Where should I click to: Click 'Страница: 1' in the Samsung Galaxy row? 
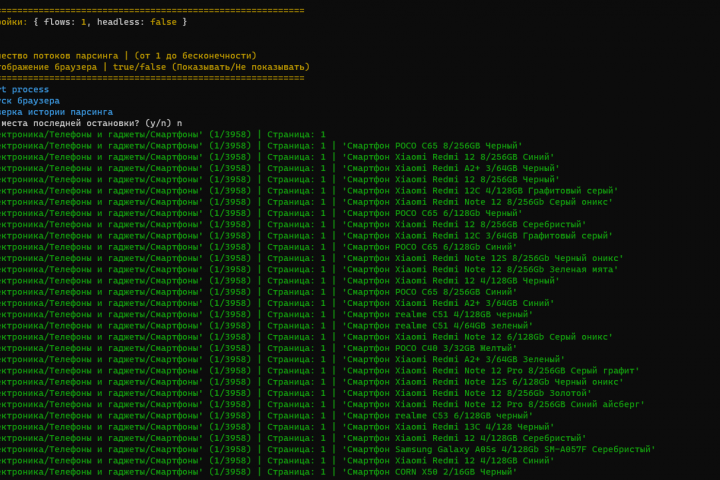click(x=297, y=450)
